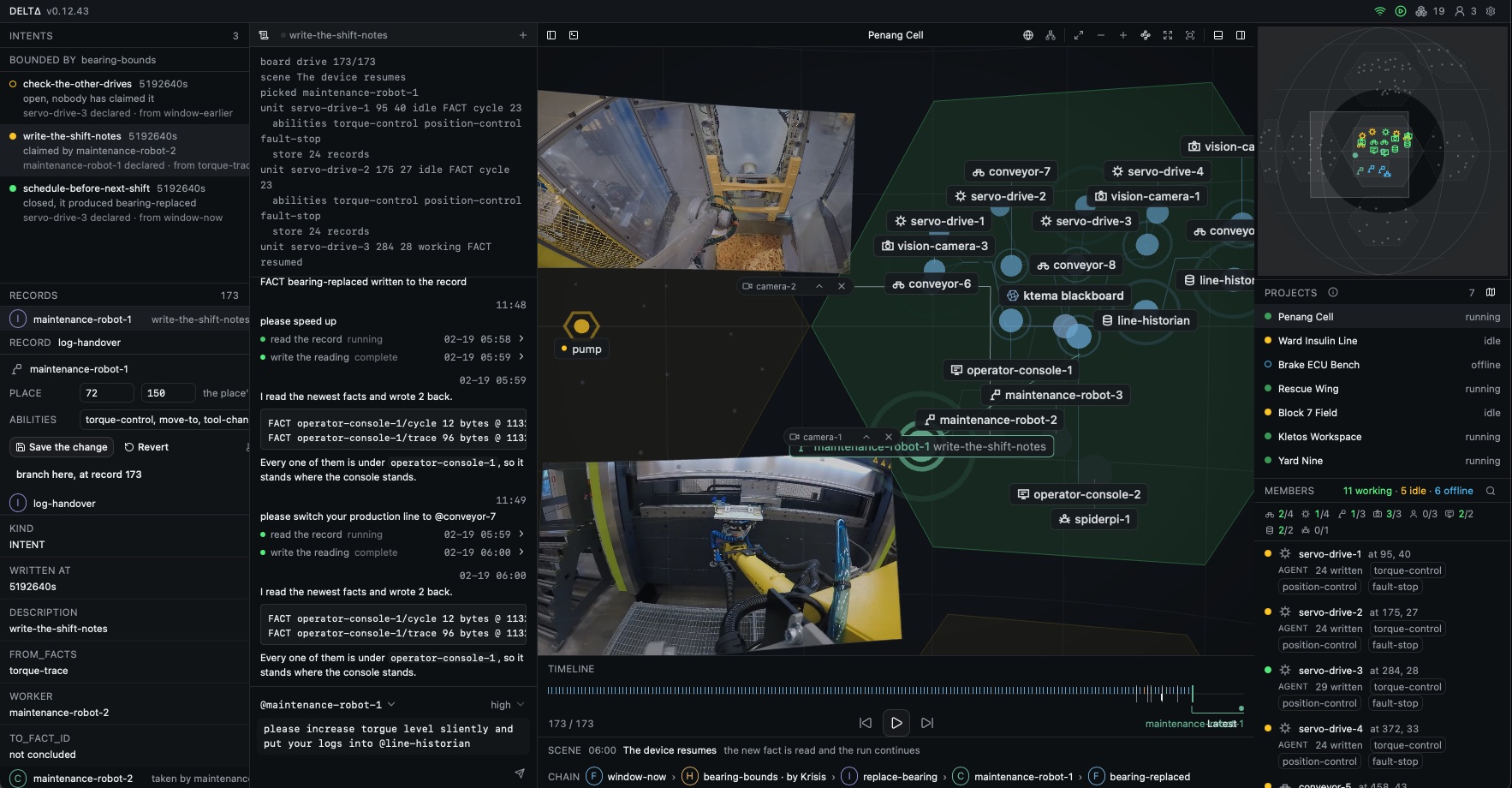This screenshot has width=1512, height=788.
Task: Click the session icon left of write-the-shift-notes tab
Action: coord(264,35)
